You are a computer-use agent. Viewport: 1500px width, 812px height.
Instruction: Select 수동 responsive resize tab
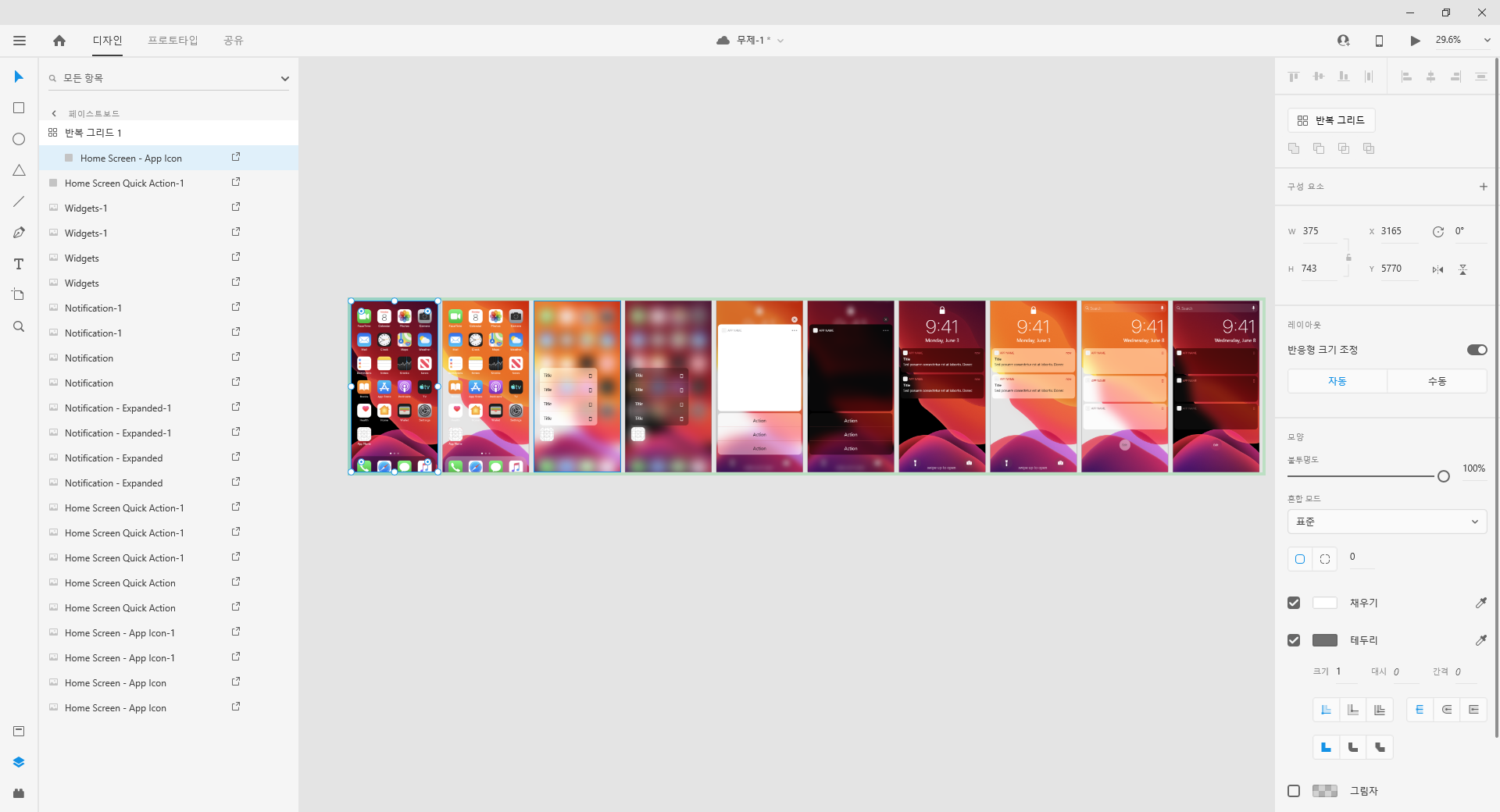pyautogui.click(x=1437, y=381)
